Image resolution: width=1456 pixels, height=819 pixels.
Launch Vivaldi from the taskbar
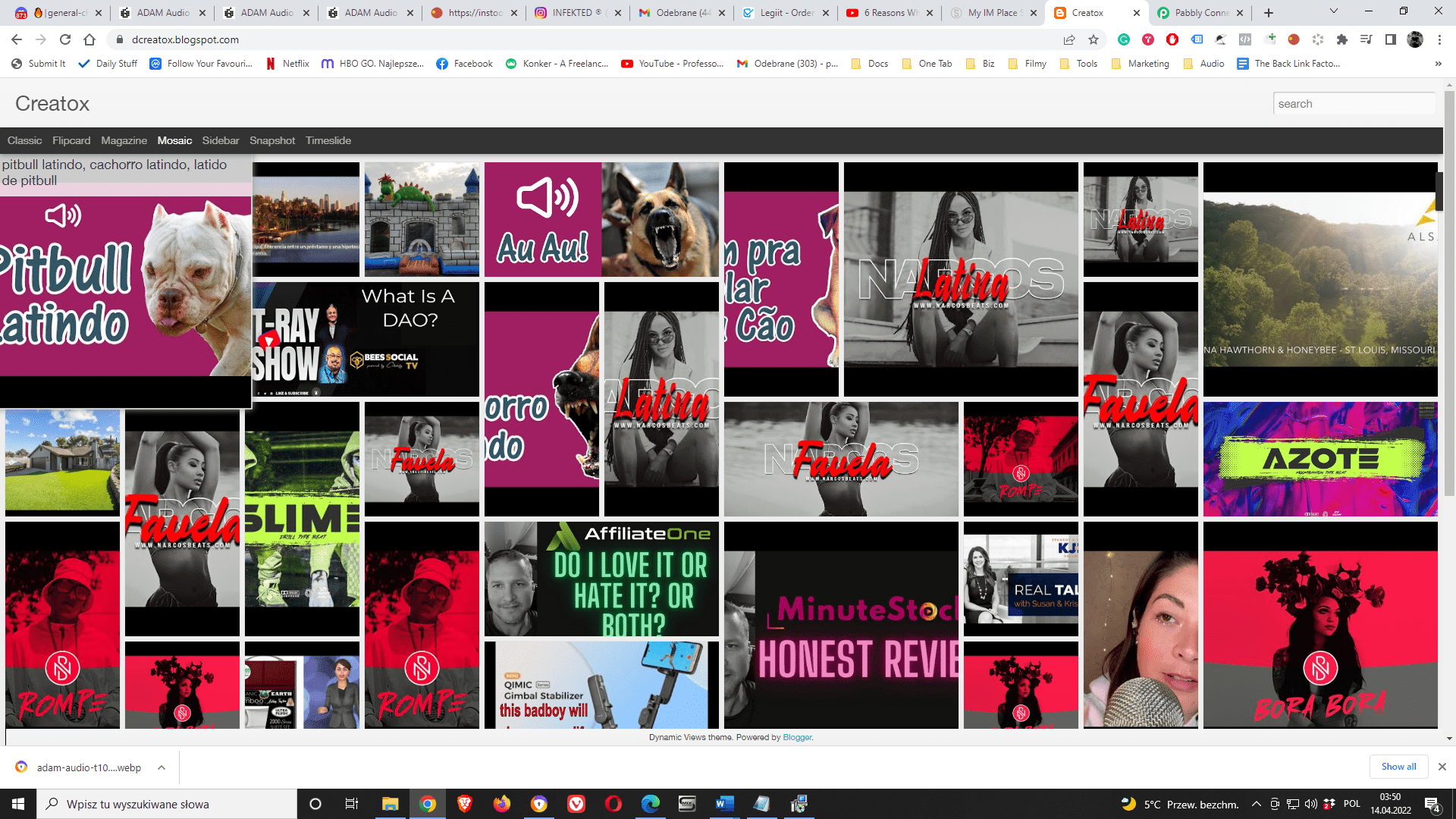576,804
